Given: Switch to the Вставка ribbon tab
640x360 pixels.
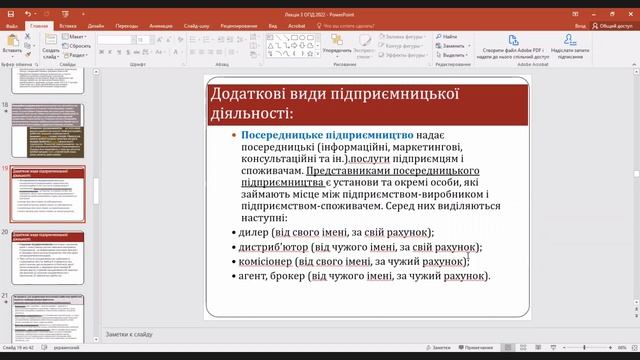Looking at the screenshot, I should pyautogui.click(x=68, y=26).
